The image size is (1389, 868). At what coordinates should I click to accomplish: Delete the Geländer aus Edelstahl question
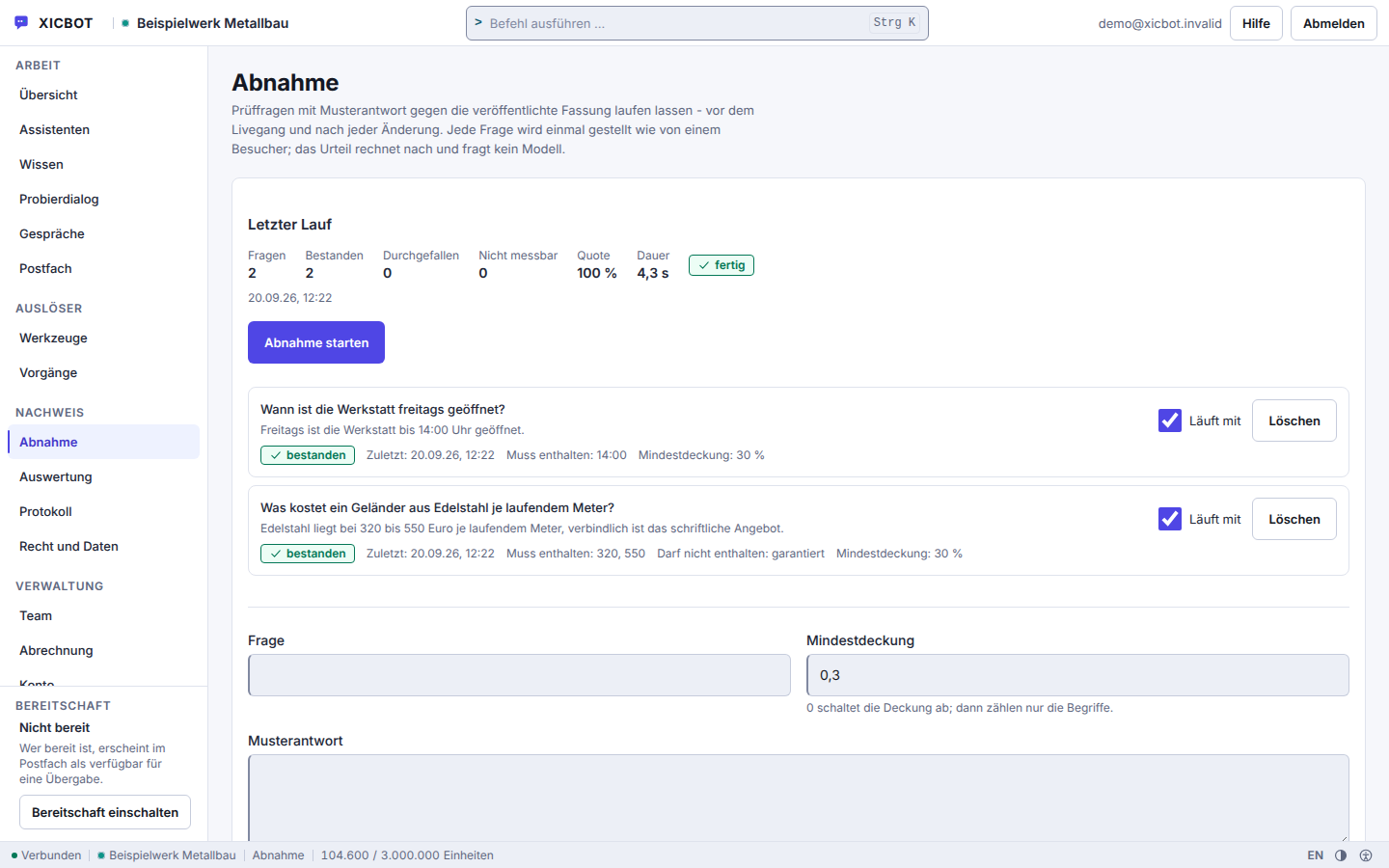(x=1294, y=519)
